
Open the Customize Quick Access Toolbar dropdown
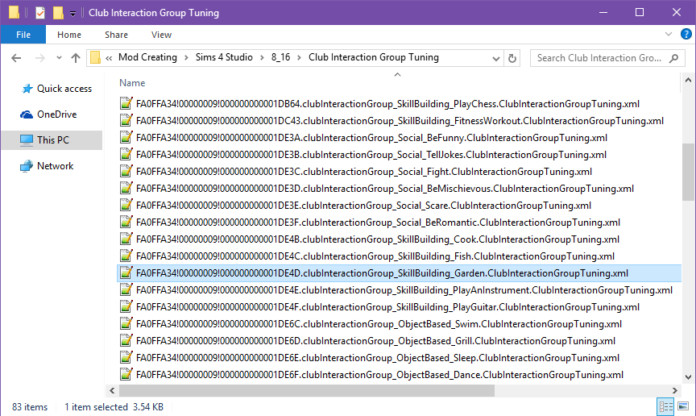(74, 13)
